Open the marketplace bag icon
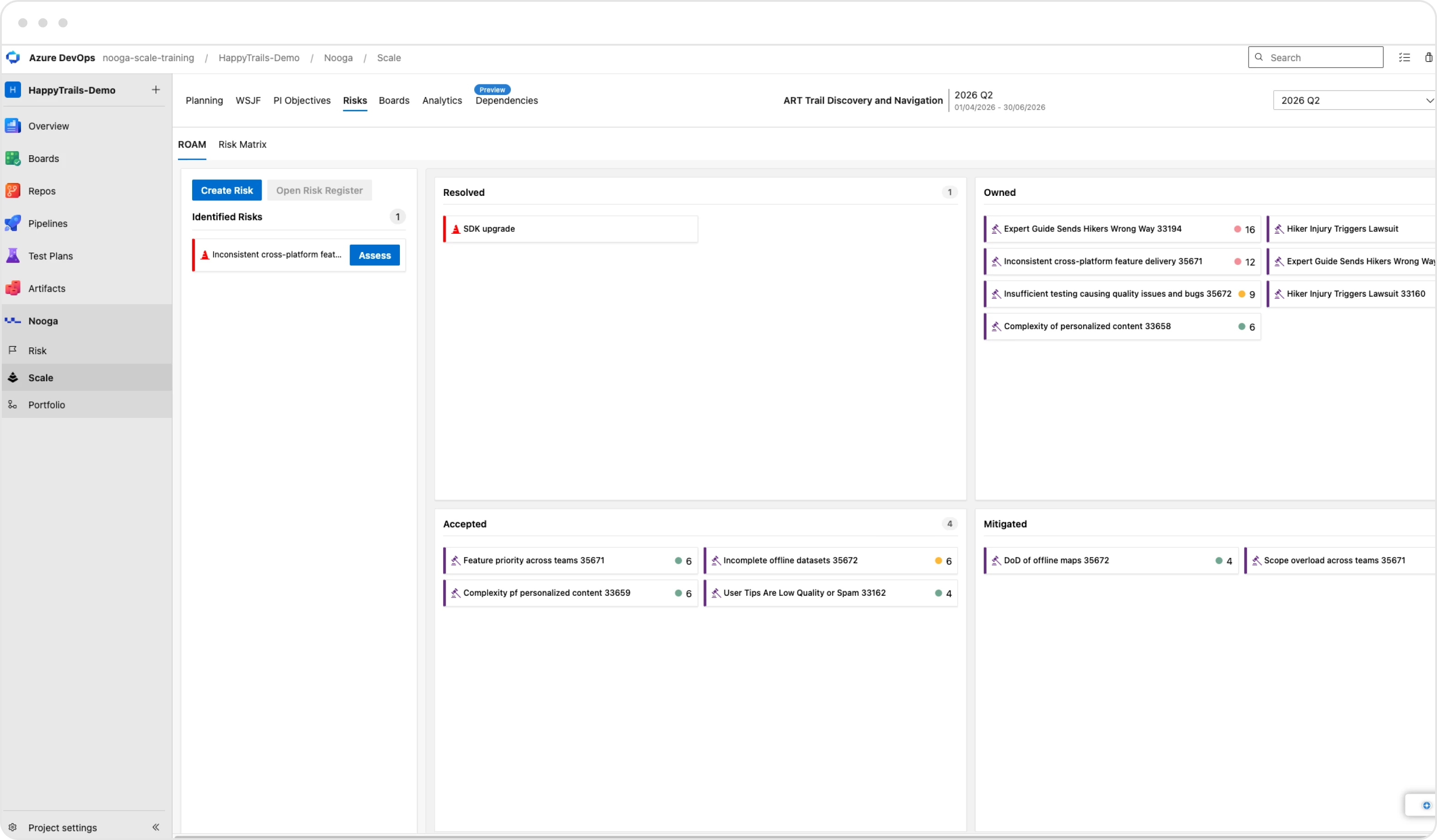 point(1428,58)
